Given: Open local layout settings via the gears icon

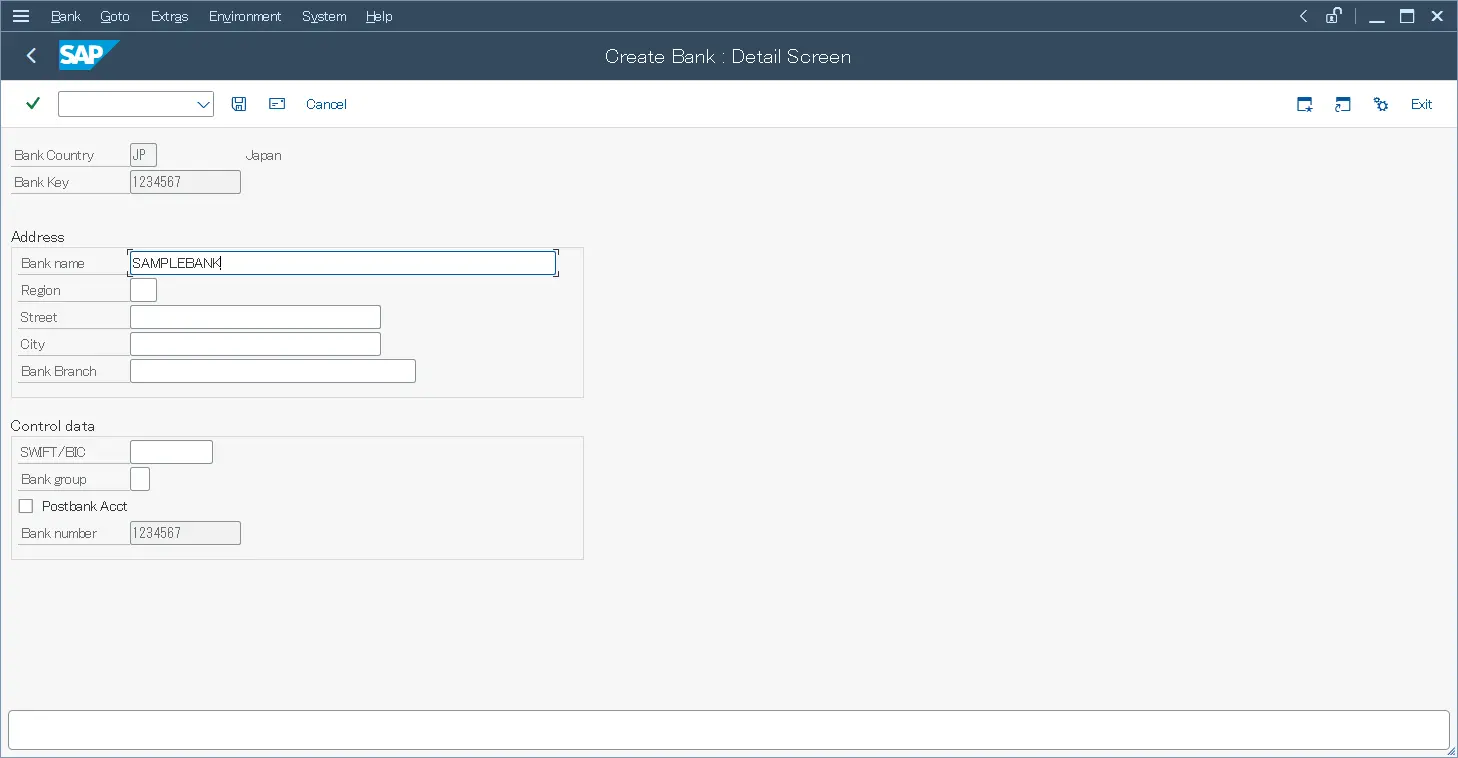Looking at the screenshot, I should (x=1380, y=104).
